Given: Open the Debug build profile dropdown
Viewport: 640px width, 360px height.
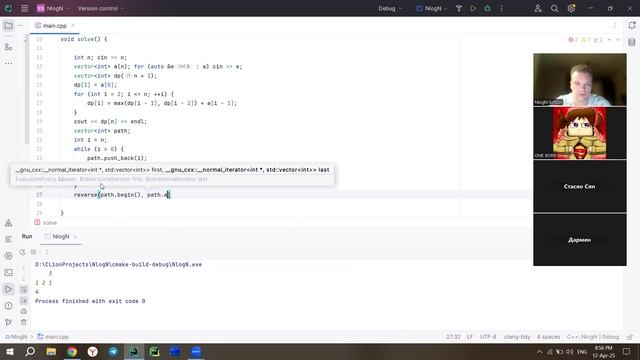Looking at the screenshot, I should click(390, 8).
